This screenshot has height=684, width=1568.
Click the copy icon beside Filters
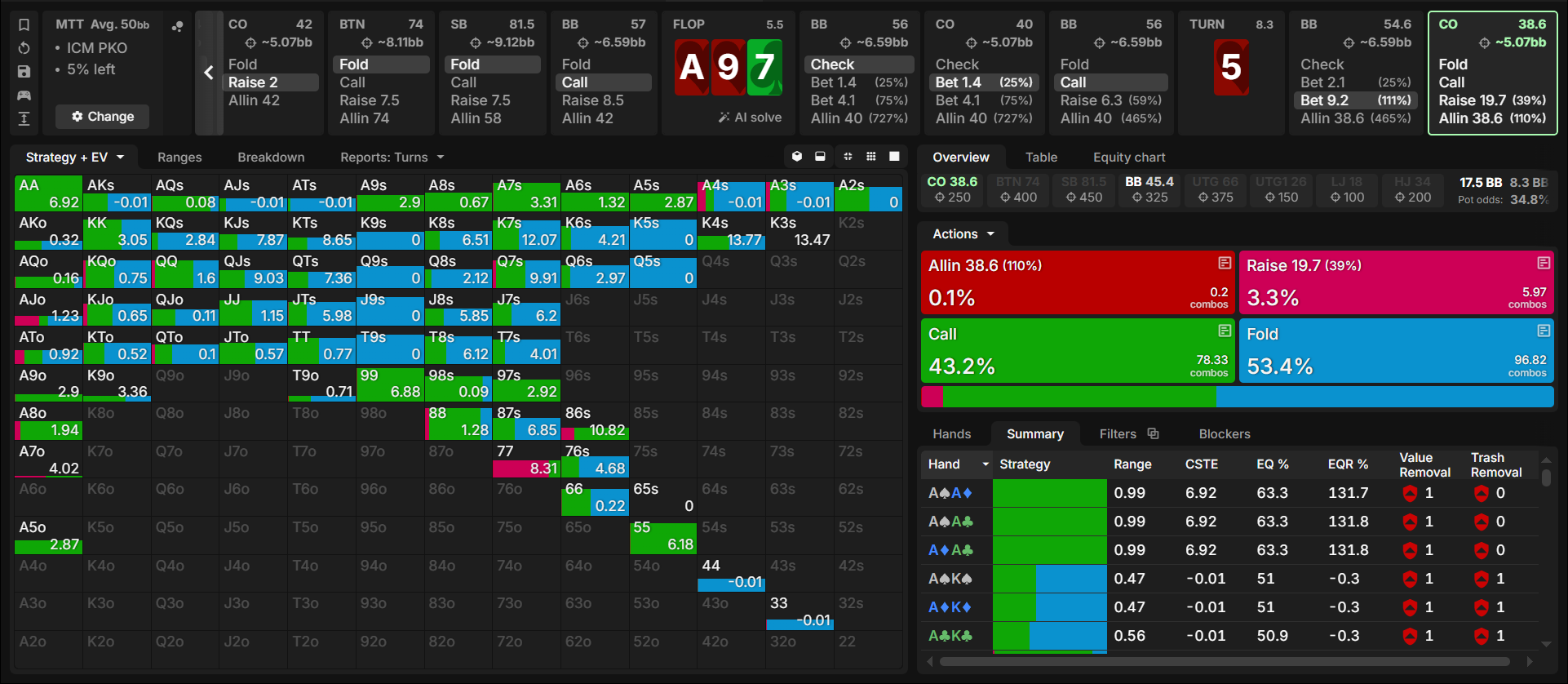pos(1153,433)
